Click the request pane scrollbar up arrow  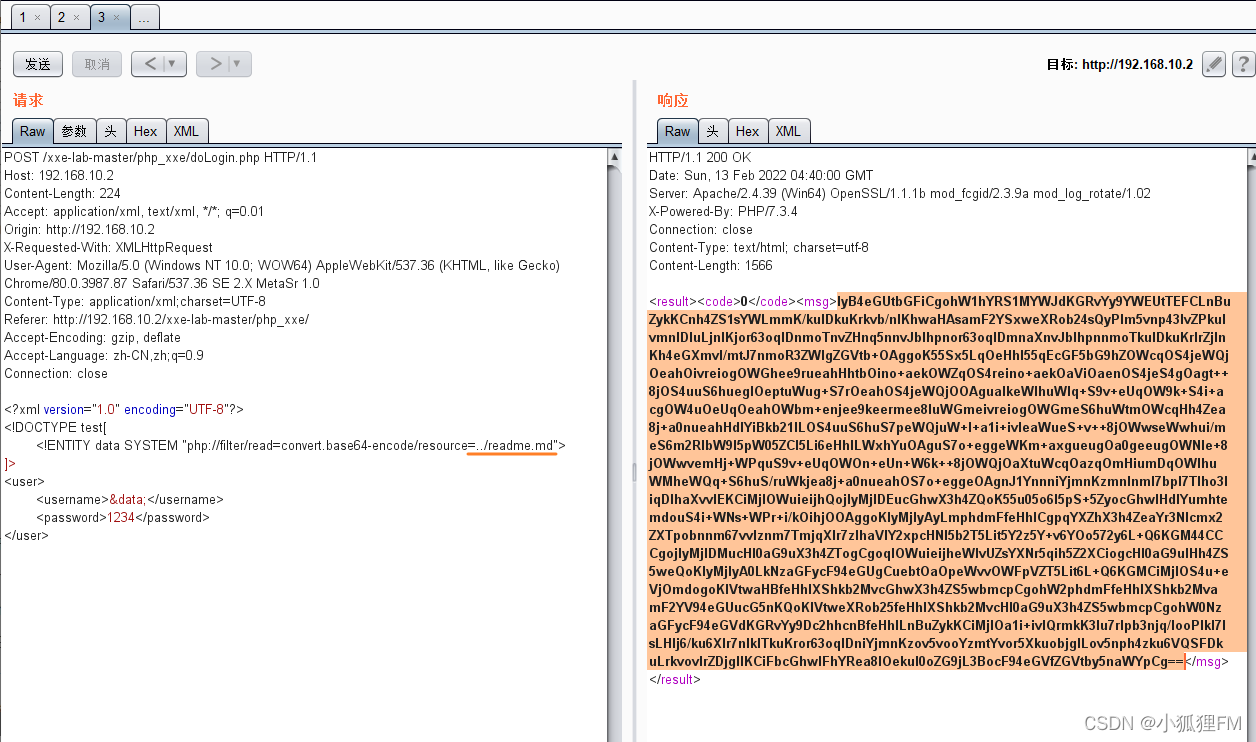pos(615,157)
